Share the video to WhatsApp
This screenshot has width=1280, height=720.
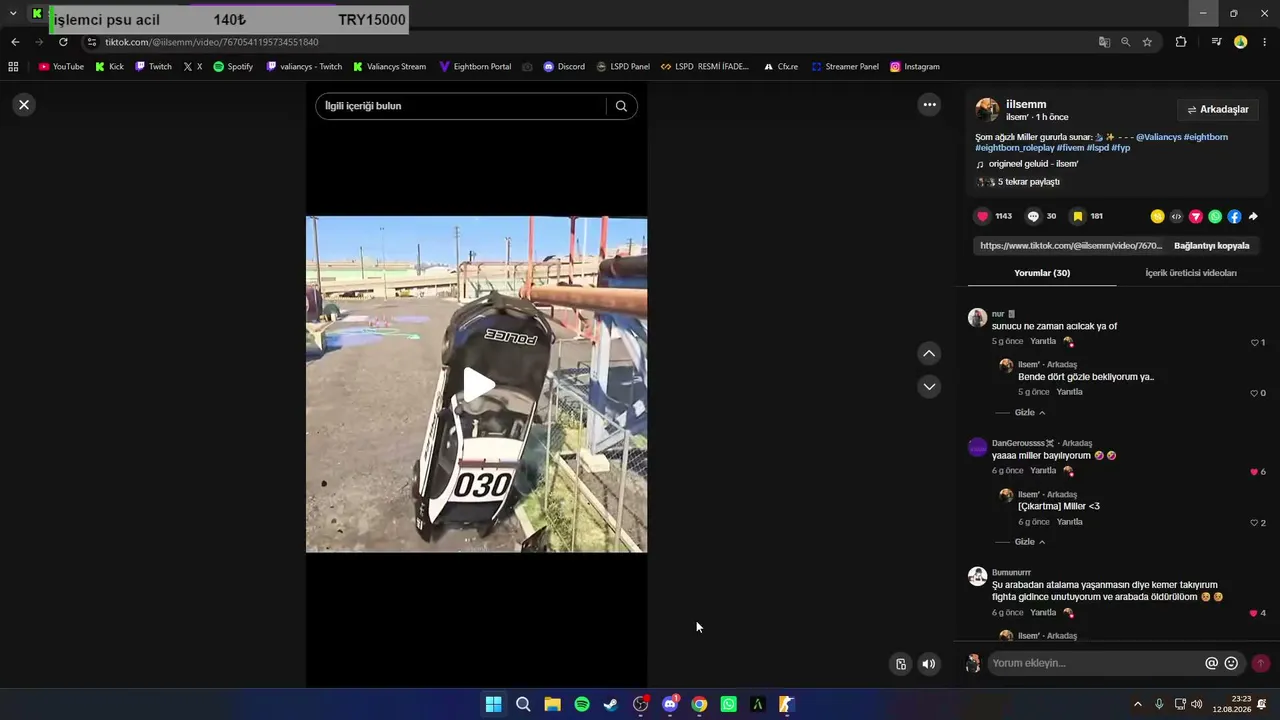click(x=1215, y=216)
